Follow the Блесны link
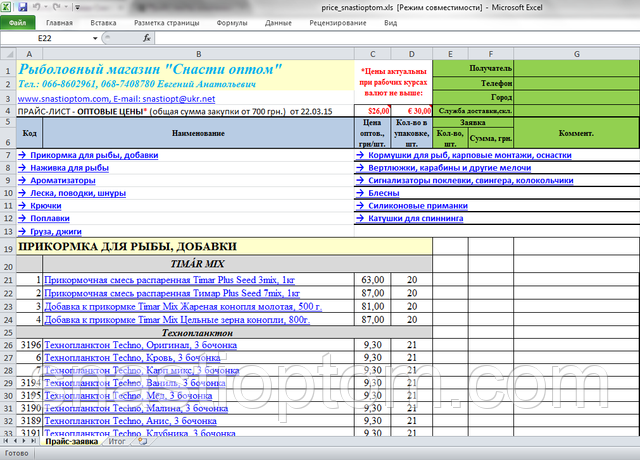 tap(378, 193)
